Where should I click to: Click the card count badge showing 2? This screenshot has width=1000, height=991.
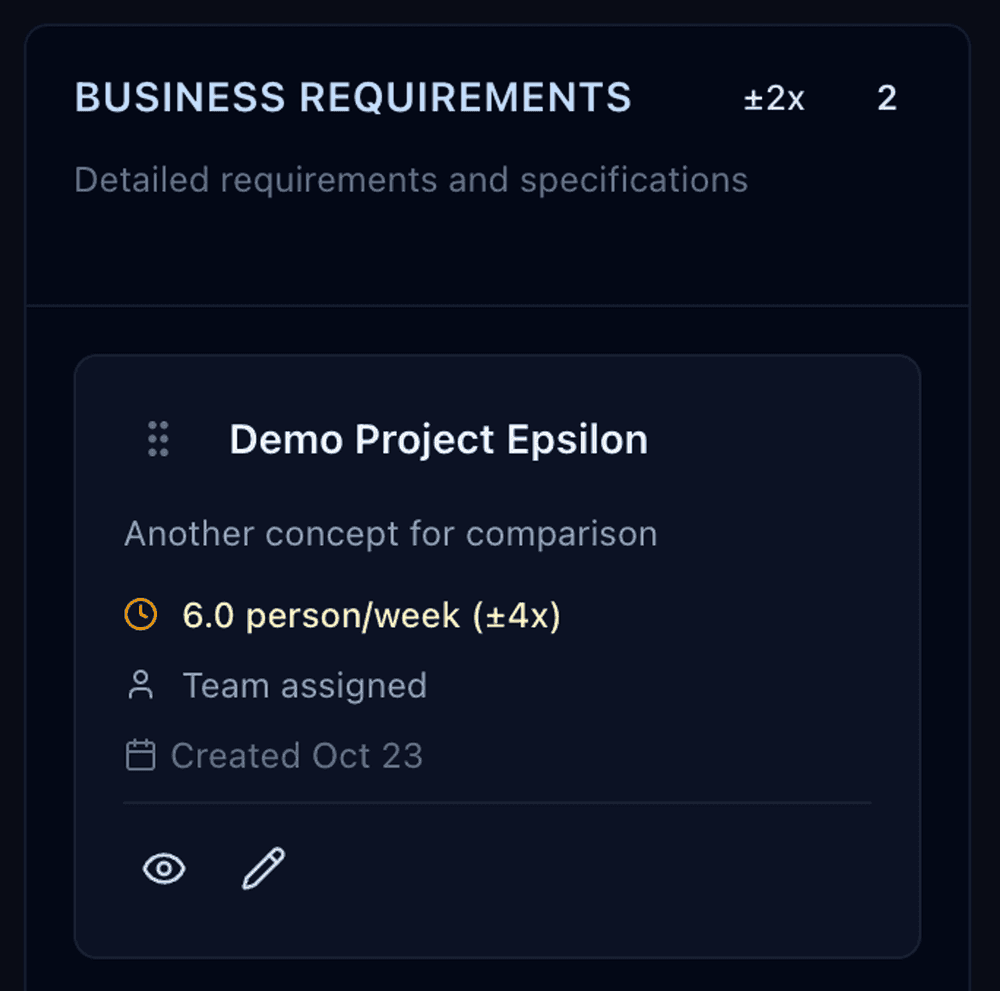(x=887, y=97)
